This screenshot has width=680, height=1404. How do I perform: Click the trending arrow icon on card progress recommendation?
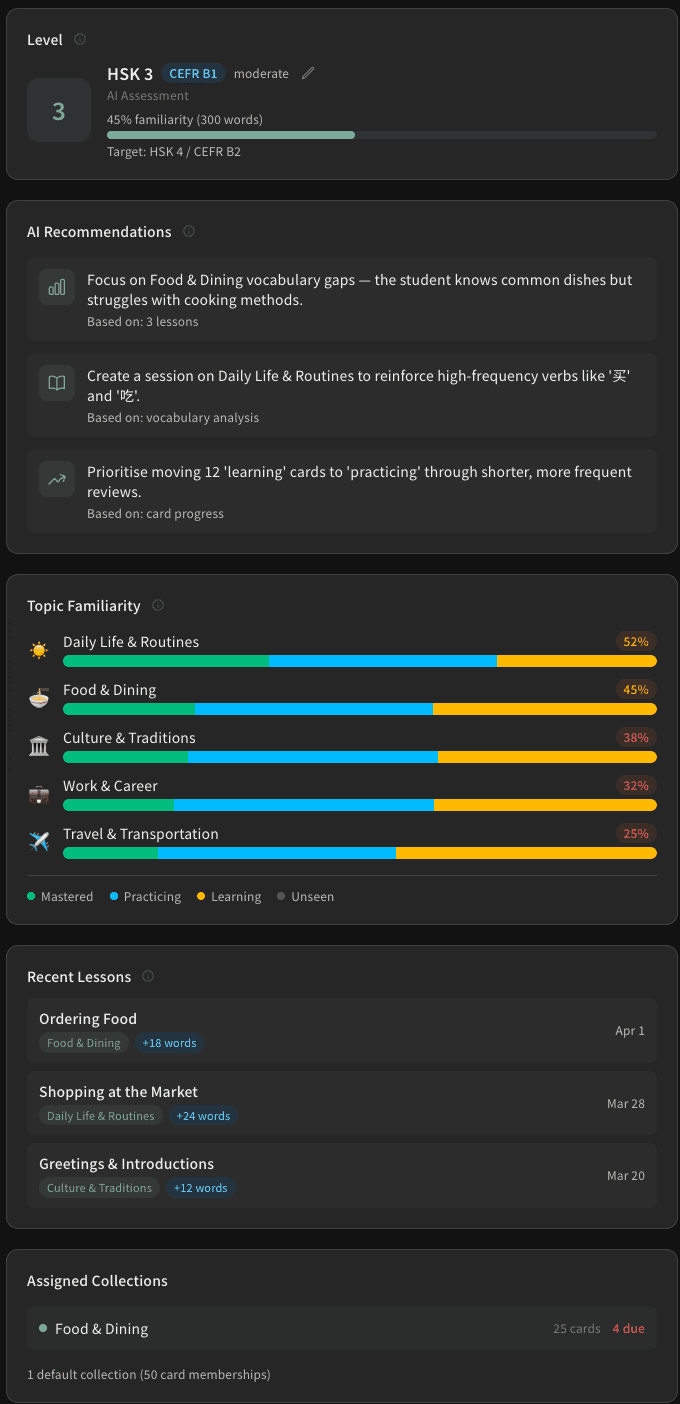tap(57, 479)
